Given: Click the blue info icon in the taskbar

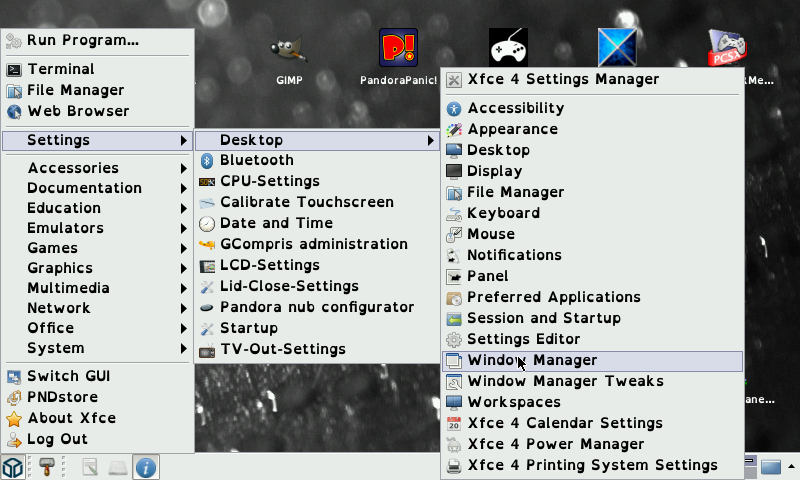Looking at the screenshot, I should [x=146, y=466].
